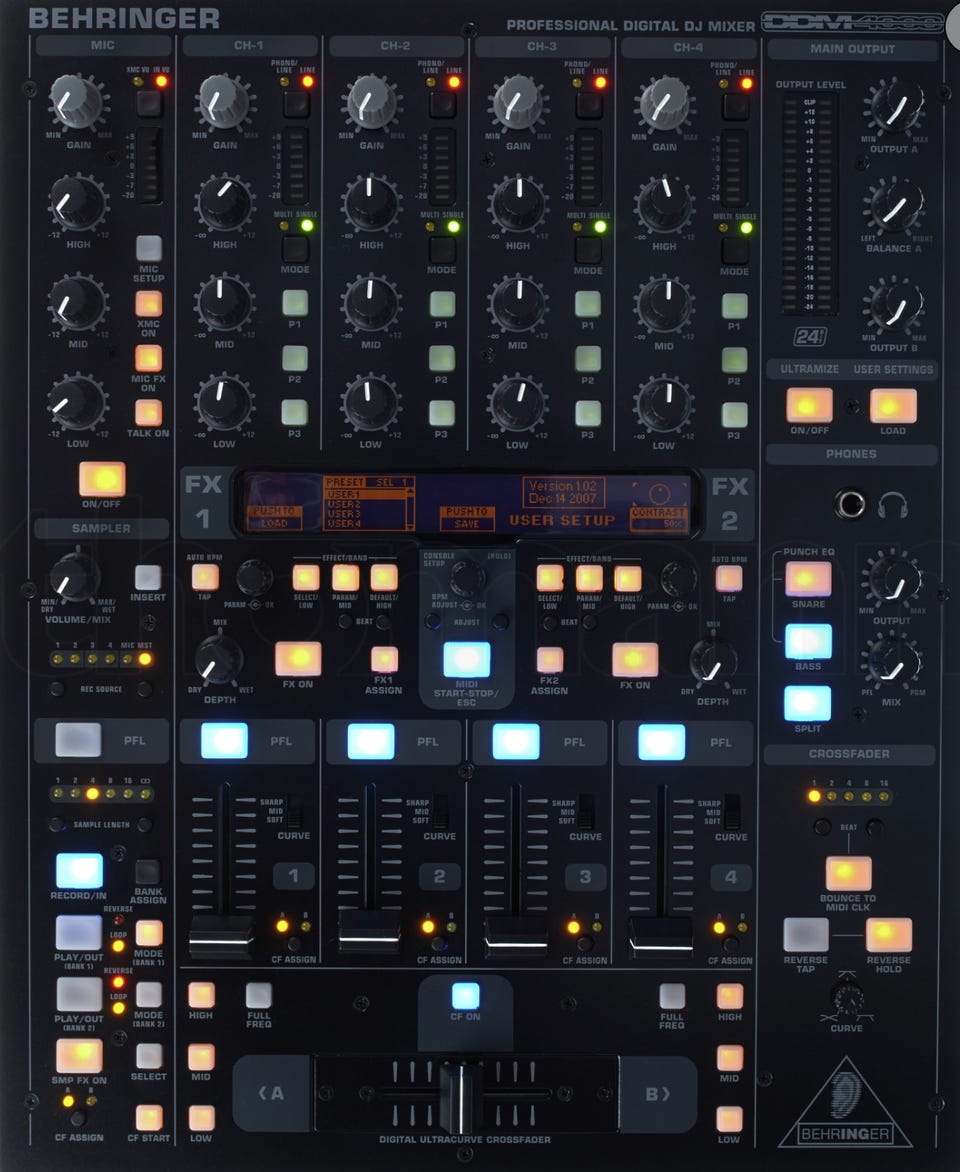The height and width of the screenshot is (1172, 960).
Task: Toggle the phones SPLIT button
Action: 807,703
